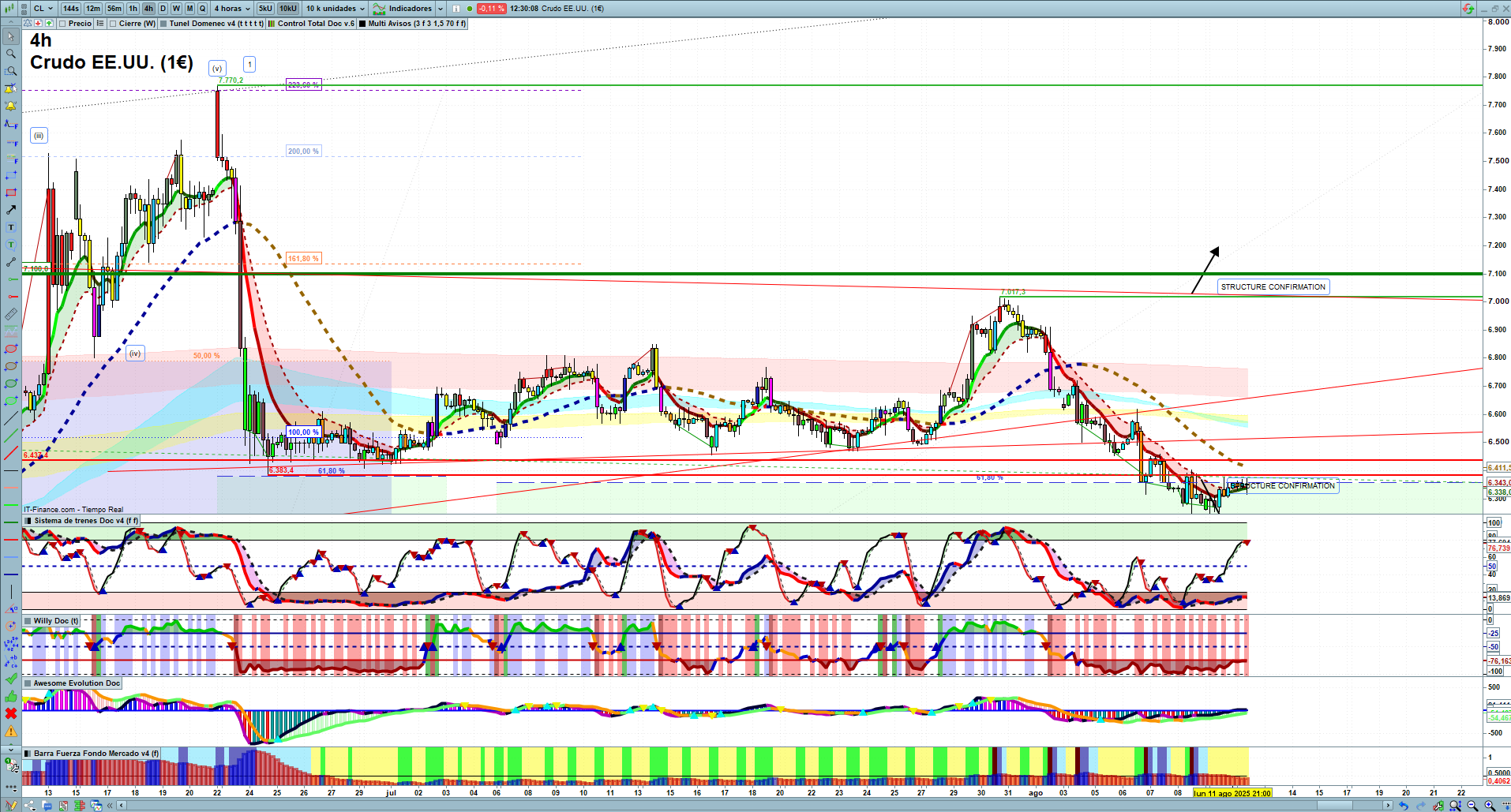The image size is (1511, 812).
Task: Click the yellow warning triangle icon
Action: pos(11,732)
